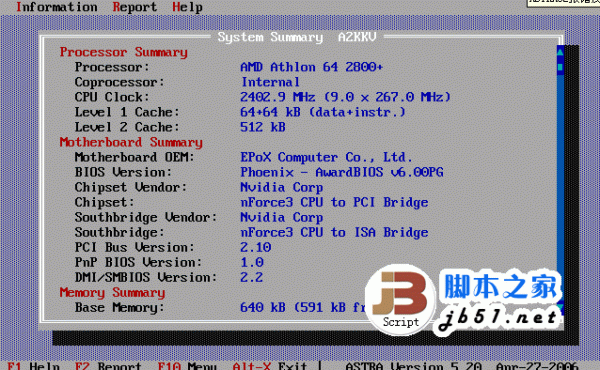Click the 'BIOS Version:' label
Screen dimensions: 600x370
[x=123, y=172]
